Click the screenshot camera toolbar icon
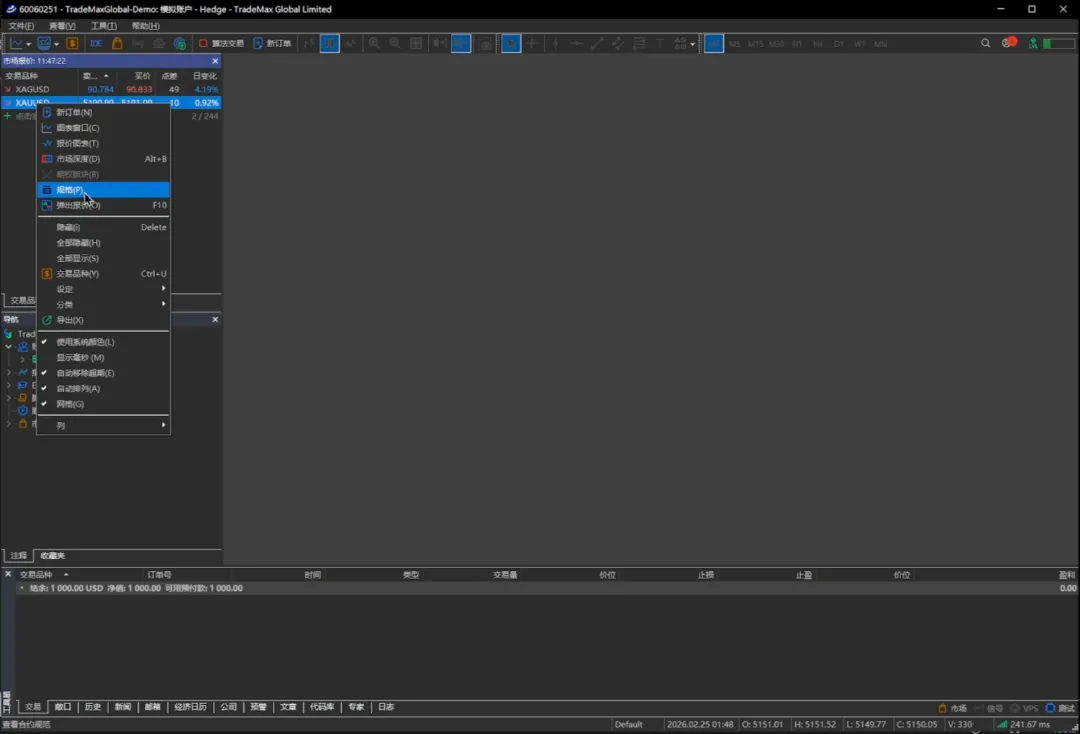The height and width of the screenshot is (734, 1080). pyautogui.click(x=485, y=44)
